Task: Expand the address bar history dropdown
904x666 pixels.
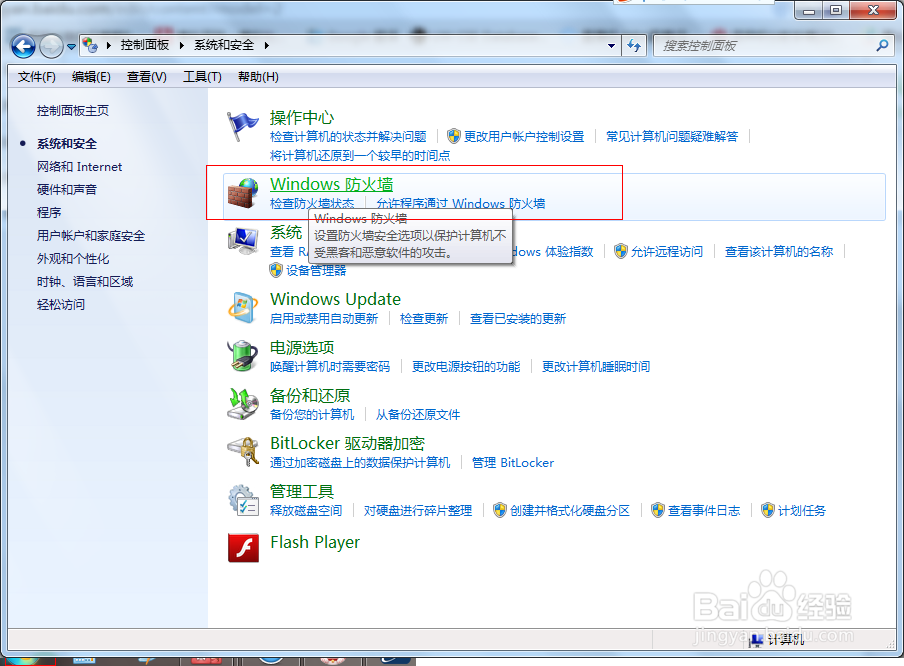Action: [x=611, y=46]
